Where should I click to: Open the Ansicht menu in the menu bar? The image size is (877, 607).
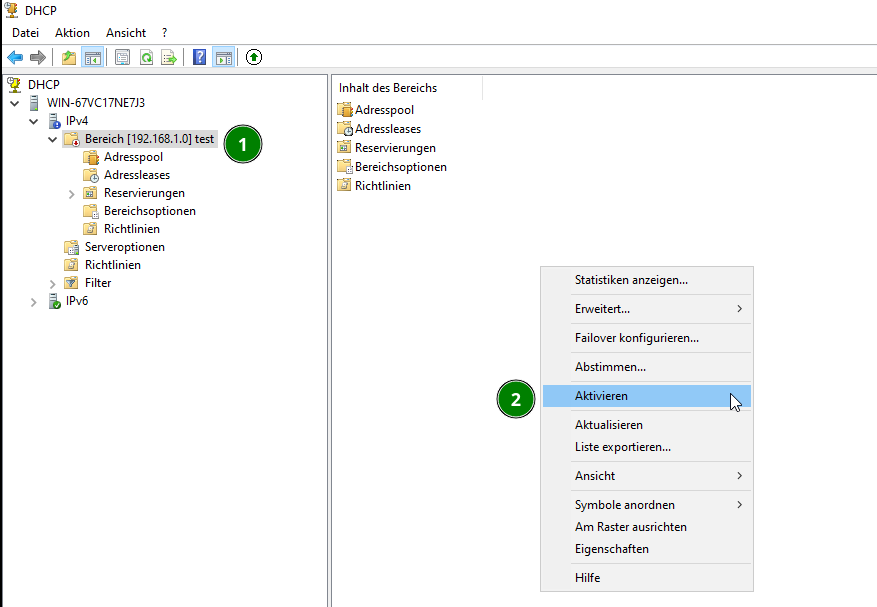click(125, 32)
